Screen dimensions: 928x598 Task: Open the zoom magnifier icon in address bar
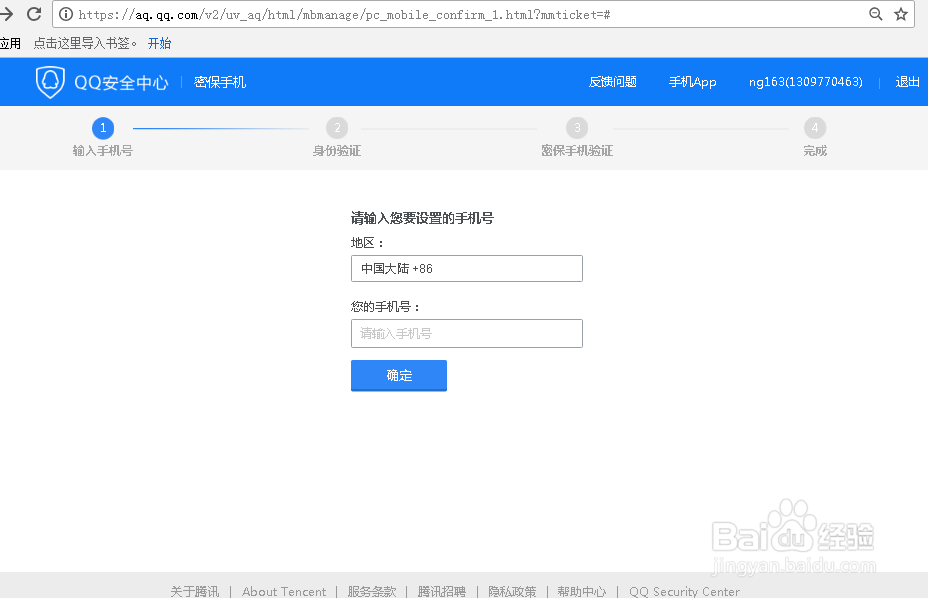click(875, 14)
